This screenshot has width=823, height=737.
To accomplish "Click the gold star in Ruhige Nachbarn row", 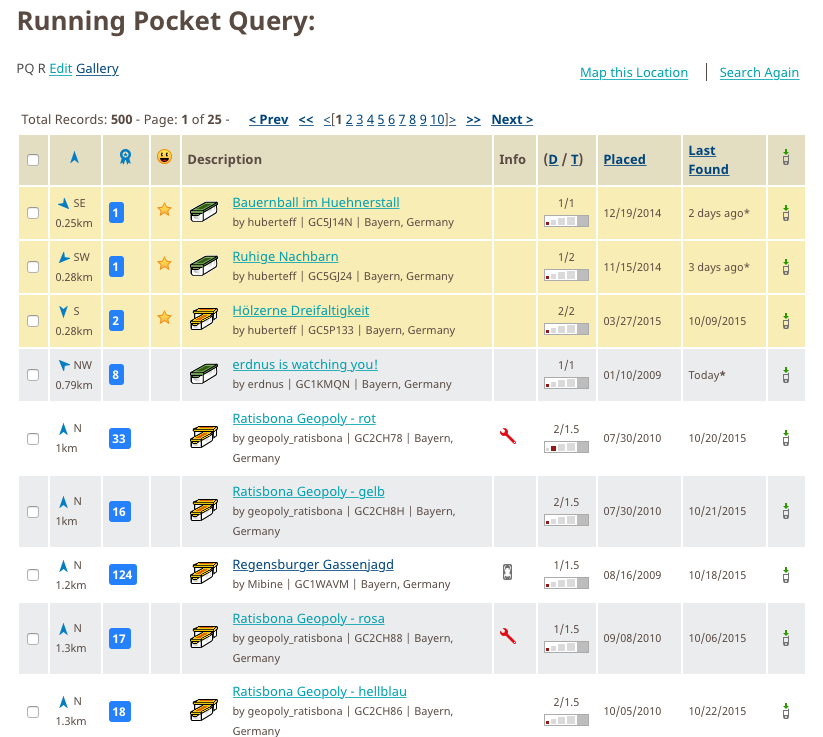I will tap(164, 264).
